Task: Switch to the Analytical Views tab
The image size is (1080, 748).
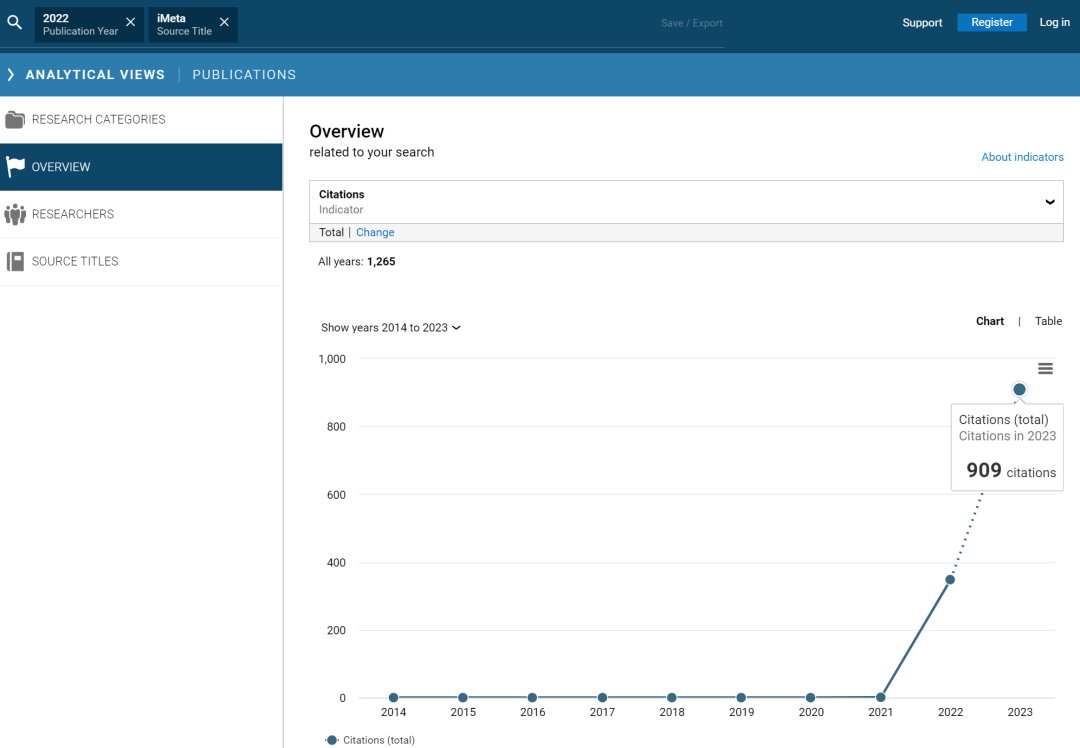Action: coord(95,74)
